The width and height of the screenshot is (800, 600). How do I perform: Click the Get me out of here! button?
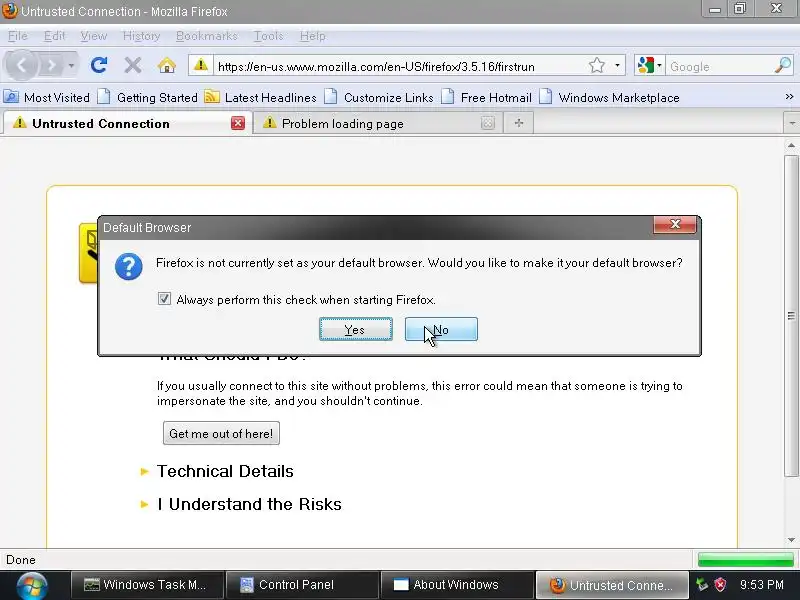[221, 433]
